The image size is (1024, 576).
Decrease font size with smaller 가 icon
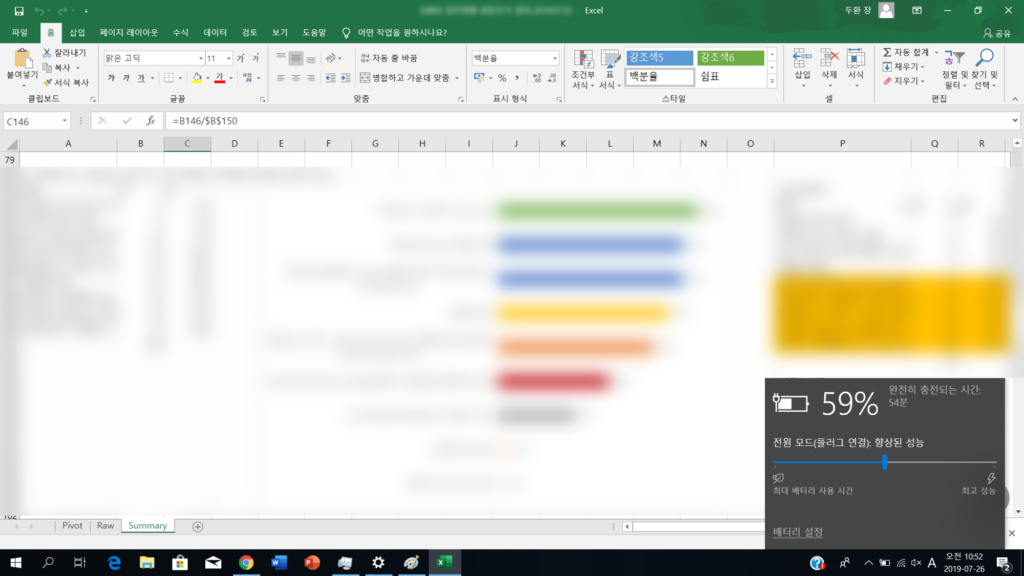(256, 58)
